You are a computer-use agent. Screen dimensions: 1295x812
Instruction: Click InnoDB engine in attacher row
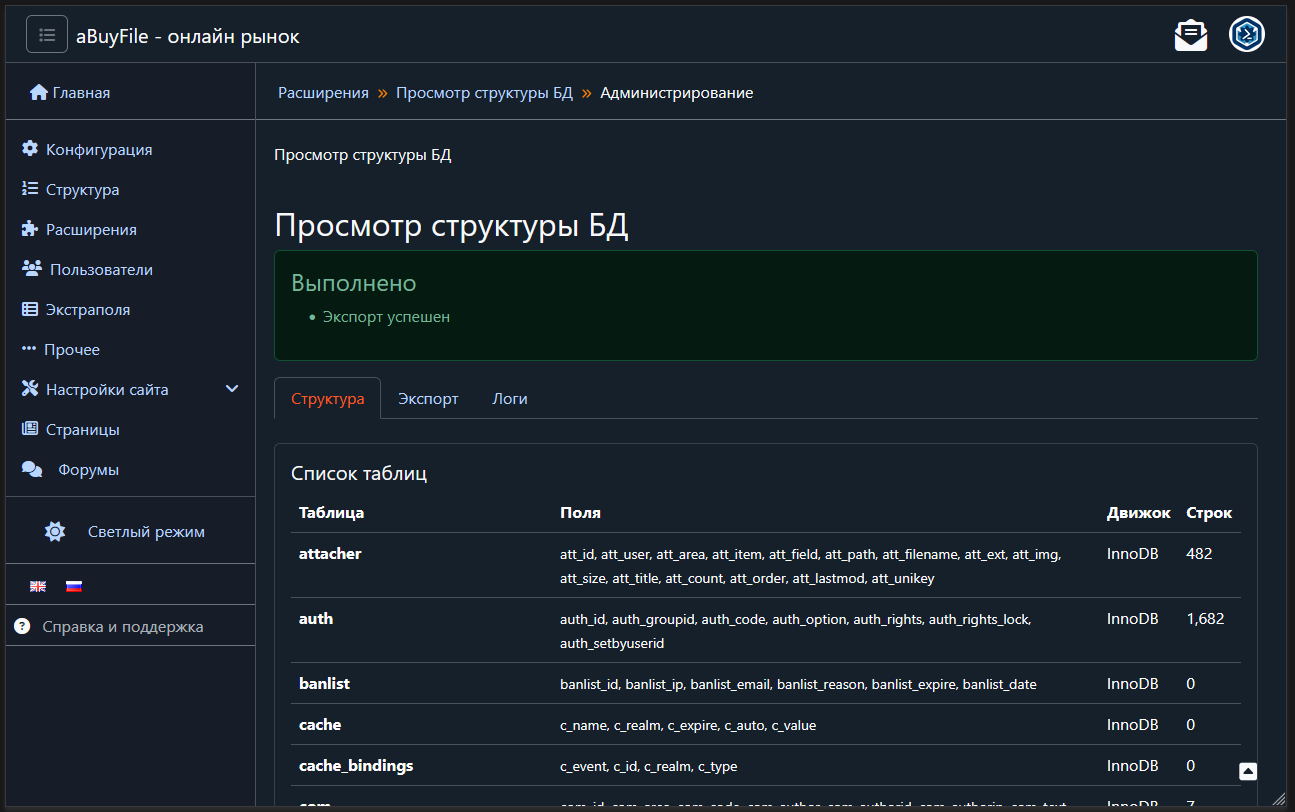coord(1133,553)
